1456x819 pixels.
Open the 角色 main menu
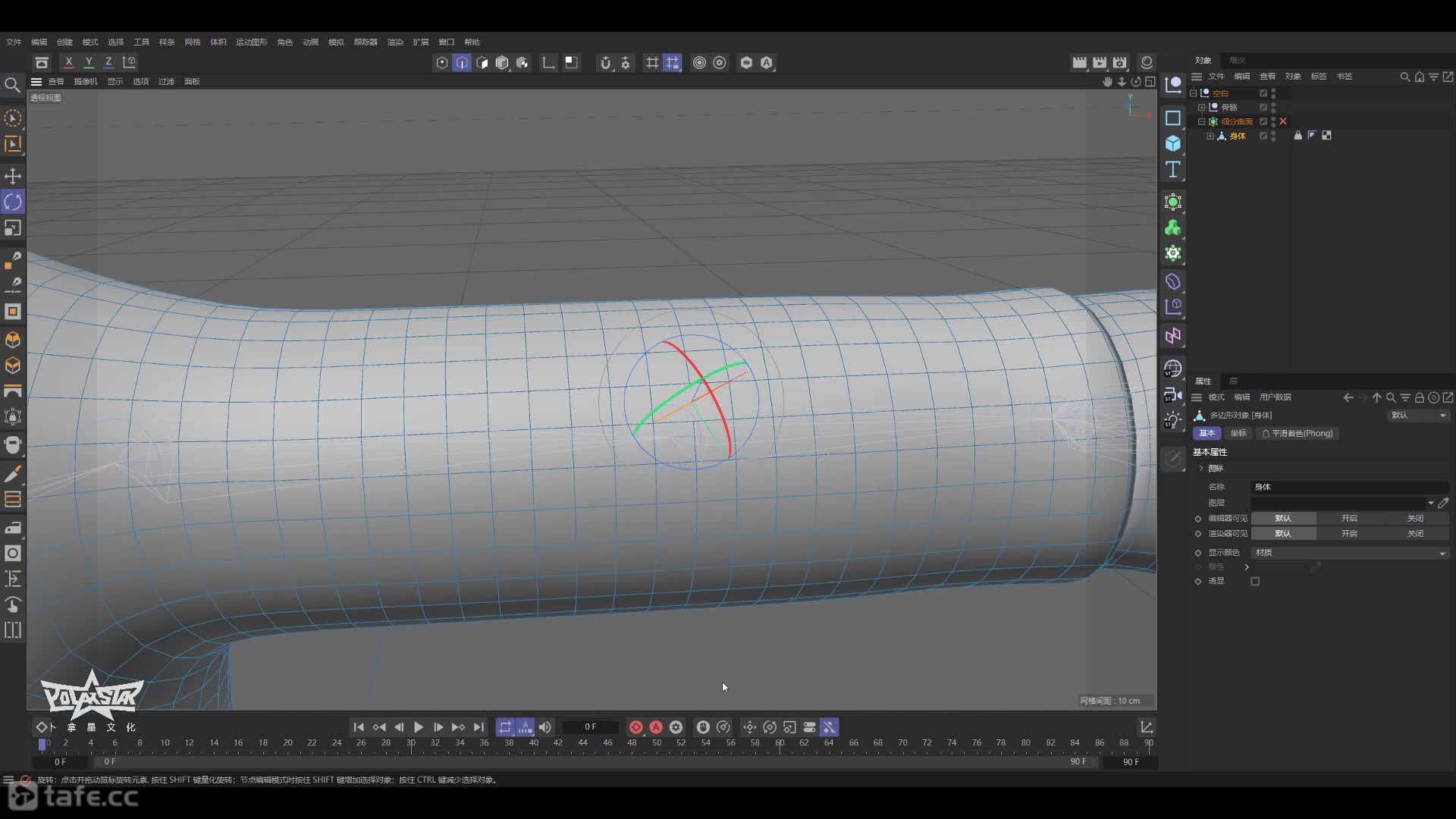click(285, 42)
